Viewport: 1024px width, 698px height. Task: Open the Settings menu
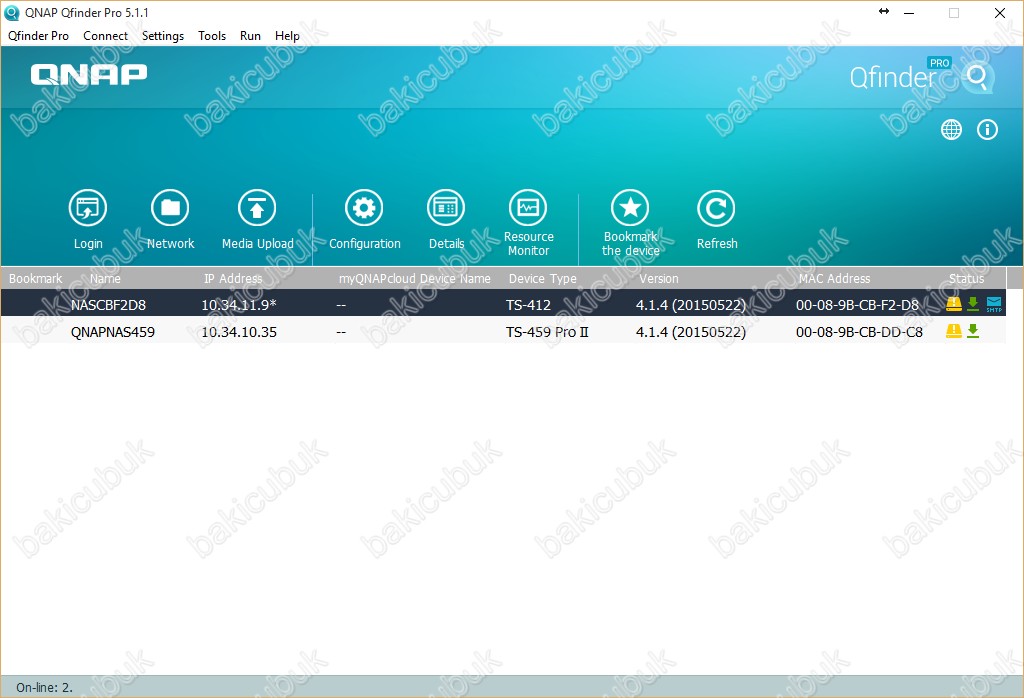pyautogui.click(x=163, y=36)
